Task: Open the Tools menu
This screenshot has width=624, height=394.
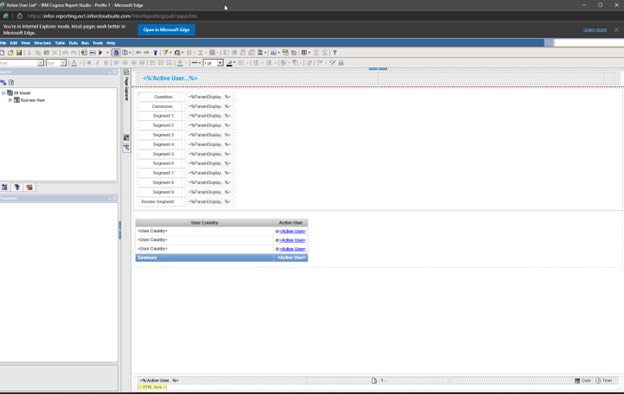Action: point(98,43)
